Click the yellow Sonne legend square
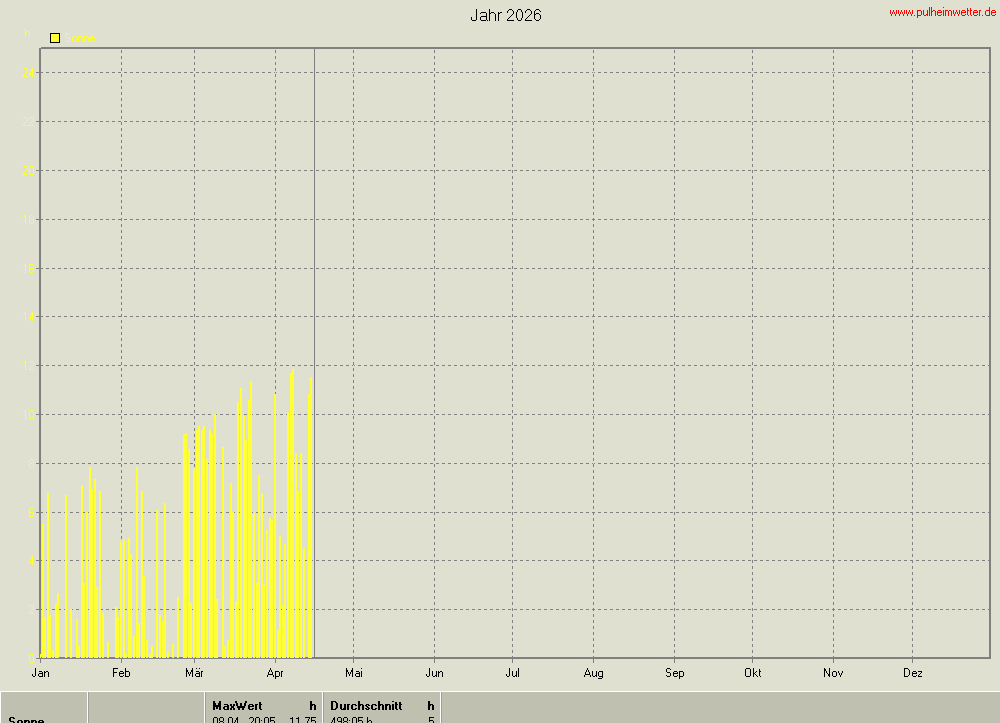This screenshot has height=723, width=1000. [x=55, y=38]
